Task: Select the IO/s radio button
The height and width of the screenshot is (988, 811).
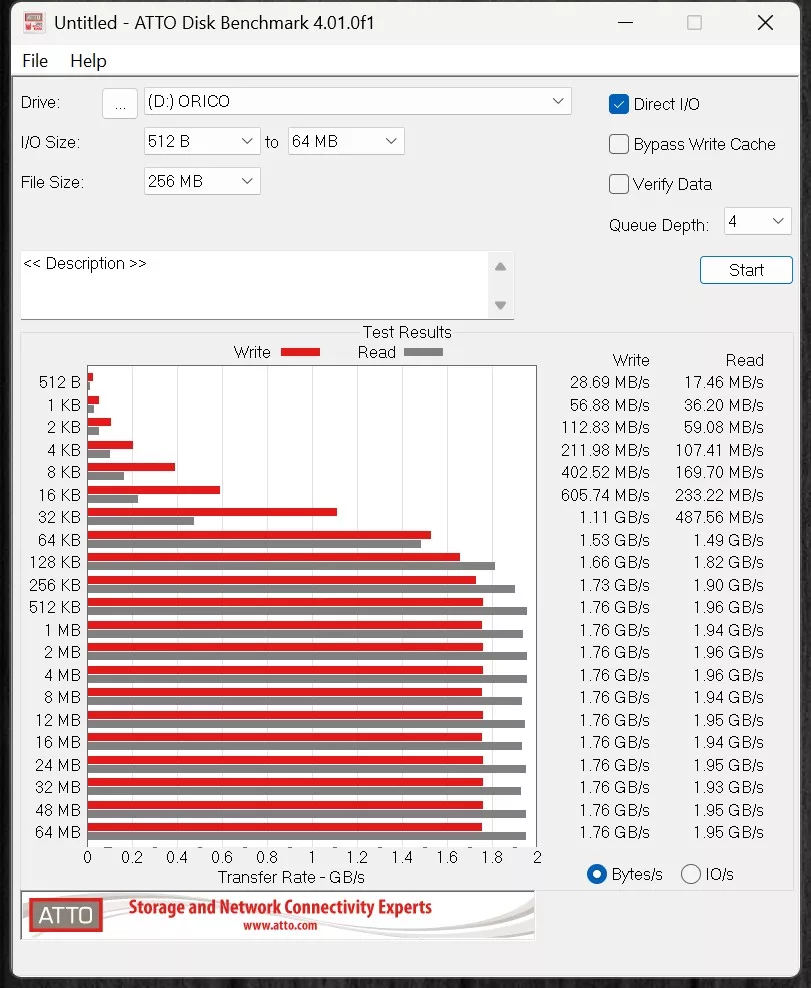Action: coord(690,874)
